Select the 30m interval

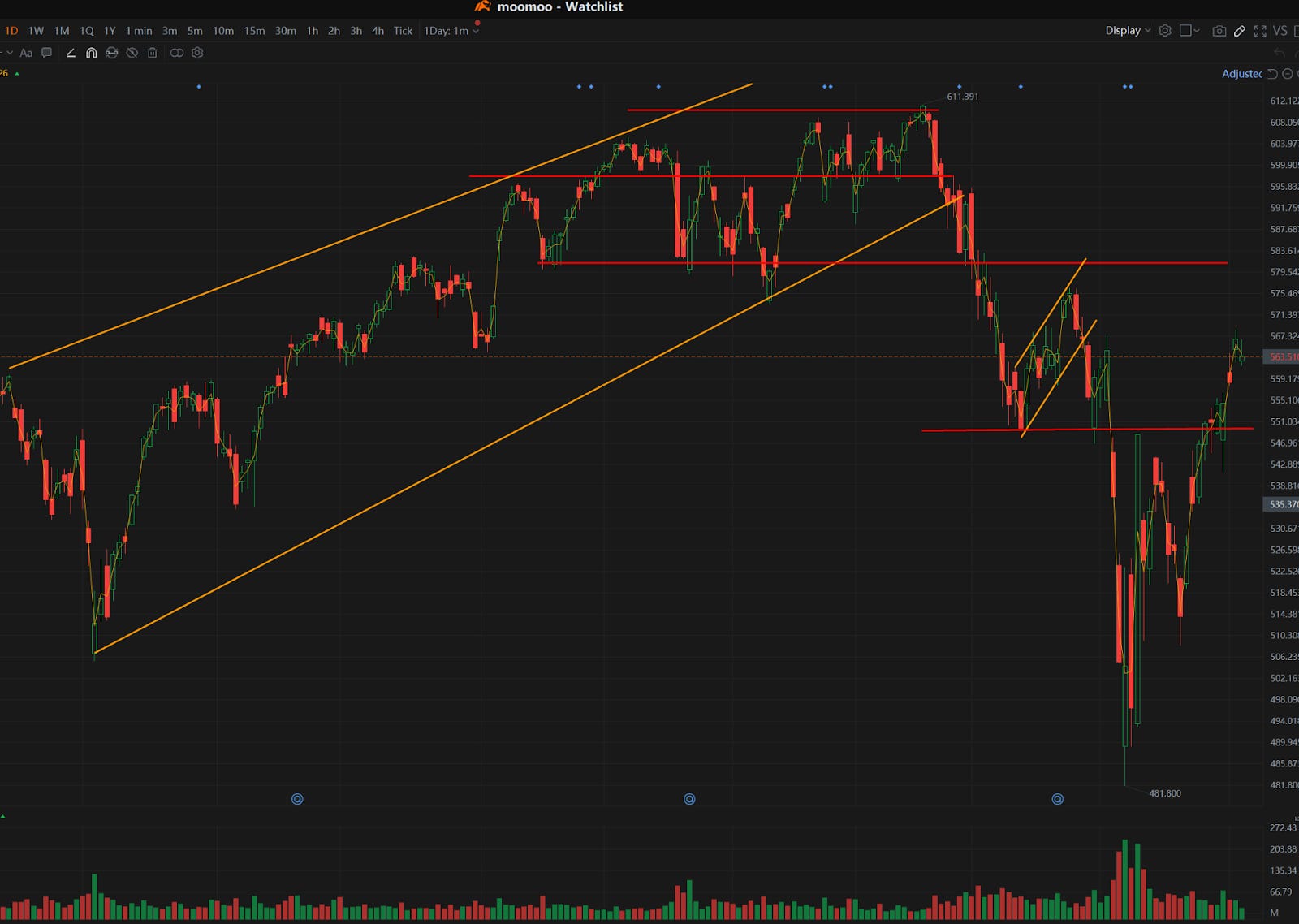point(286,31)
